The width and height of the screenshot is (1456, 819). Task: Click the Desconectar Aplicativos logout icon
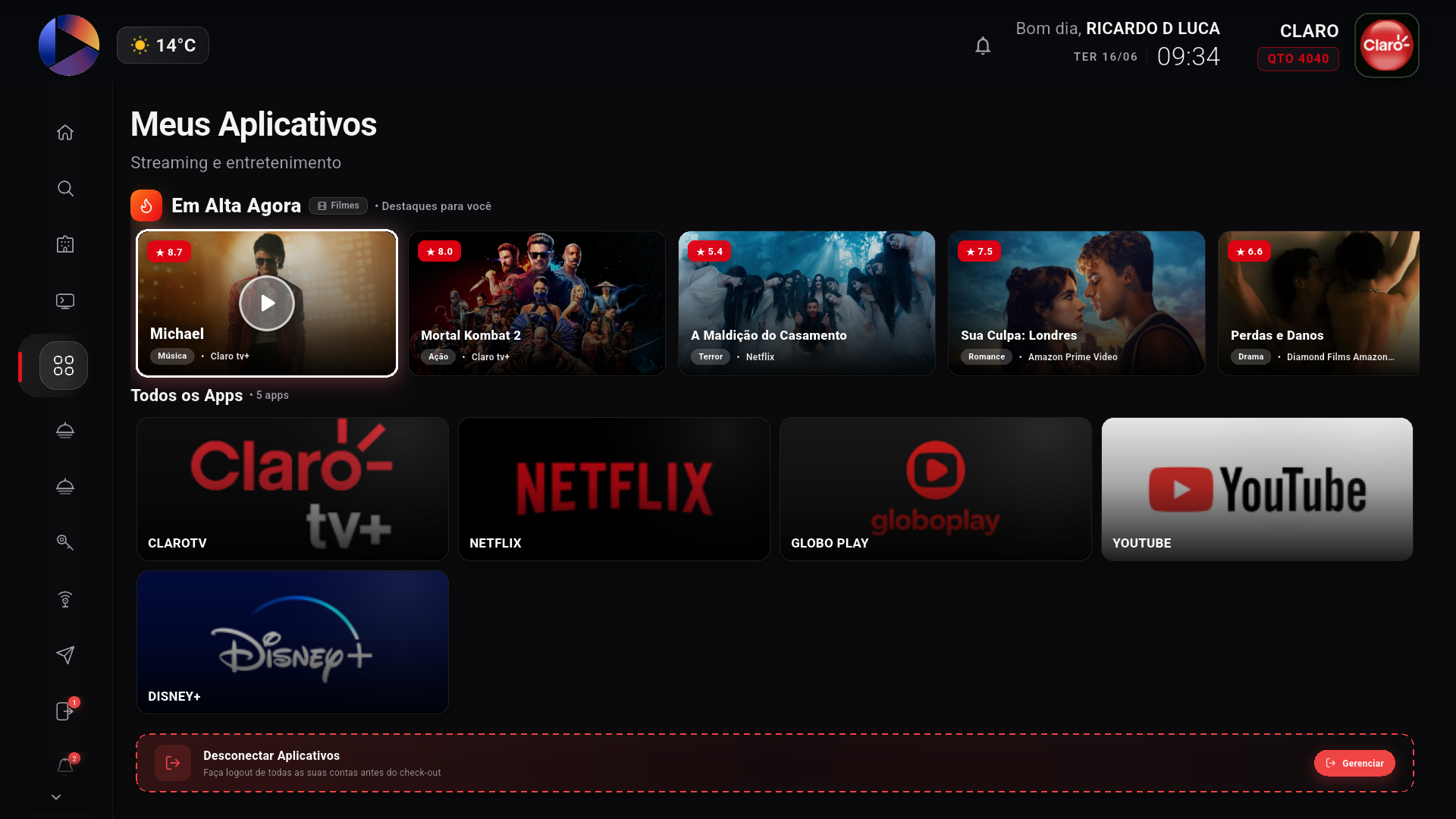click(x=173, y=763)
